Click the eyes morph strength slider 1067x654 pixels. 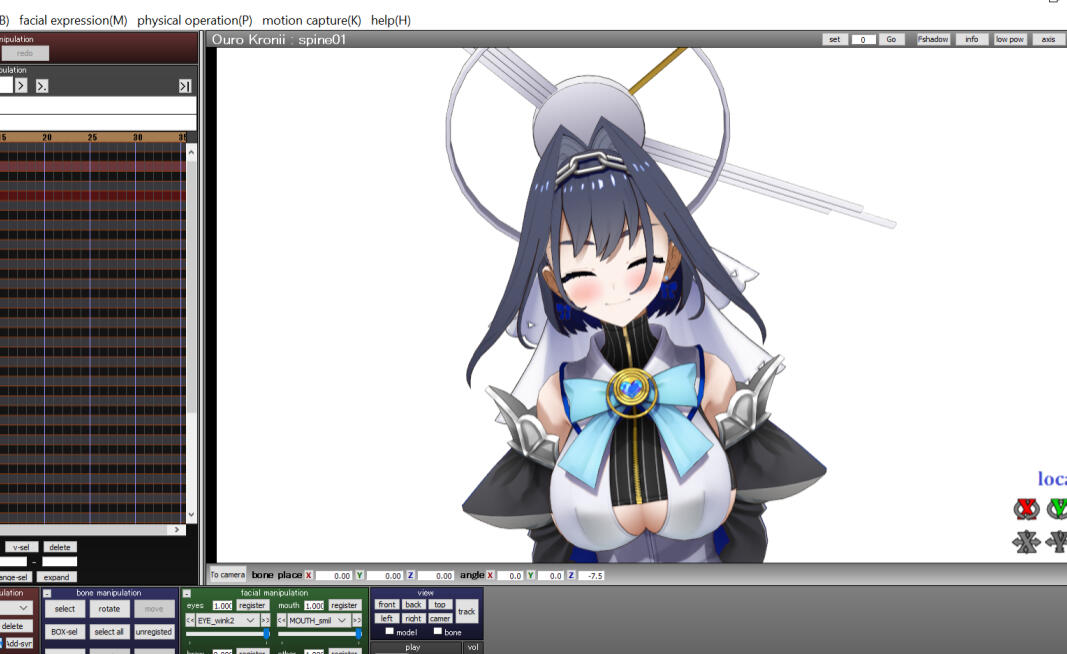pyautogui.click(x=227, y=633)
